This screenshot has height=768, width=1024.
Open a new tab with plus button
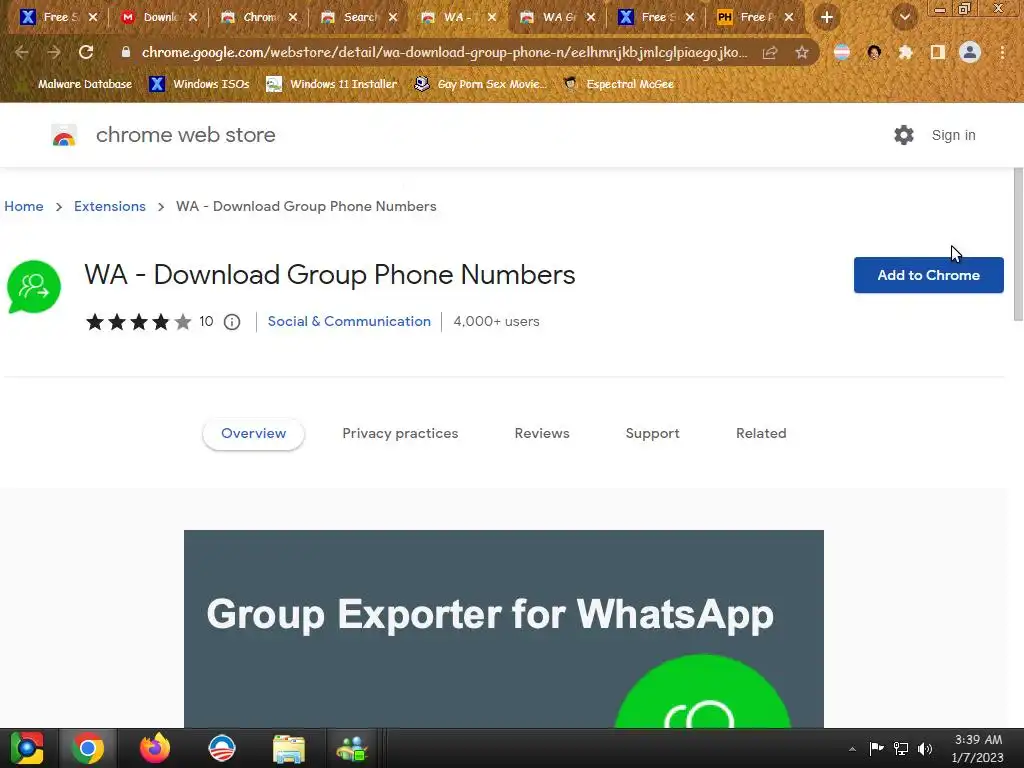[x=827, y=18]
